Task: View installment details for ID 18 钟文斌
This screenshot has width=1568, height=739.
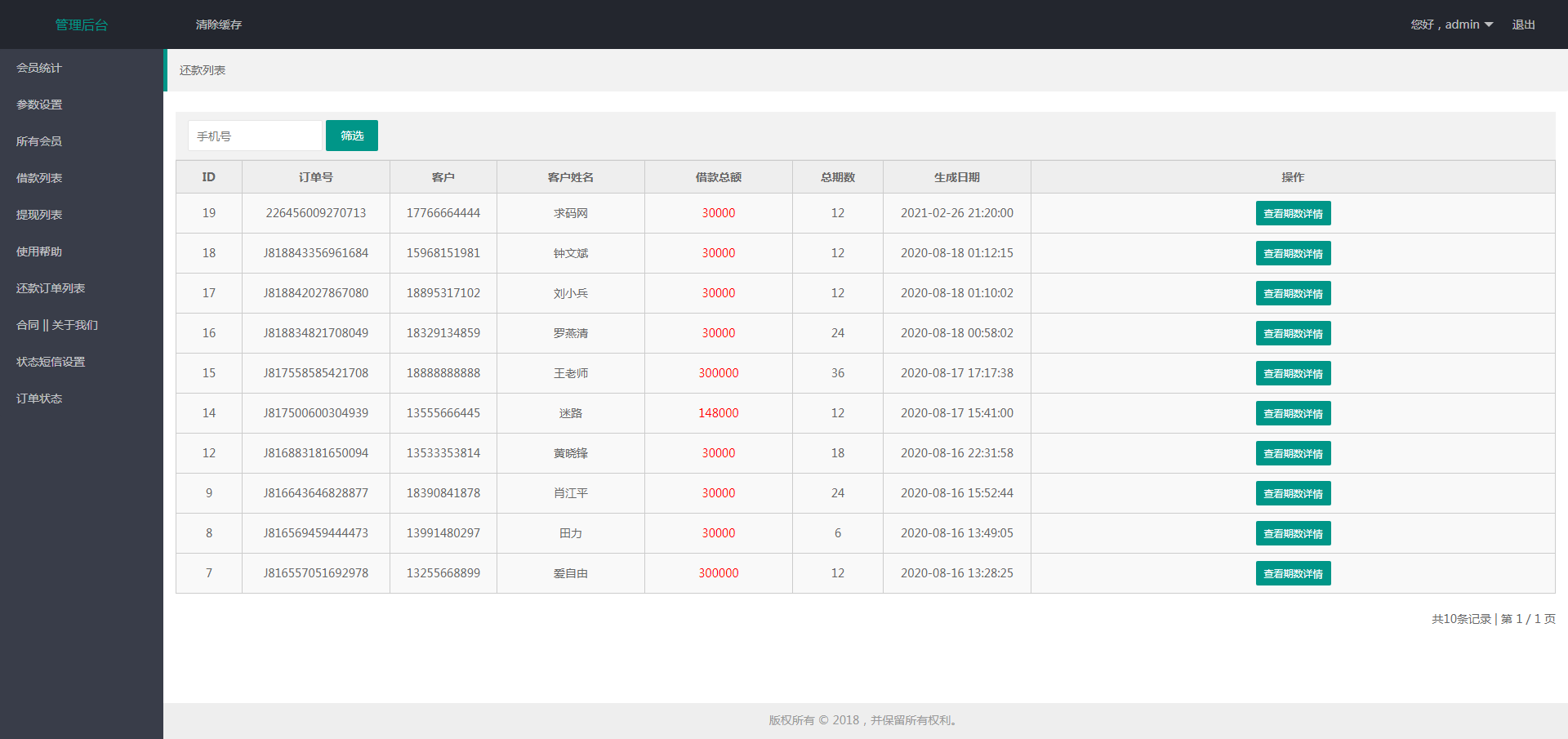Action: pos(1293,253)
